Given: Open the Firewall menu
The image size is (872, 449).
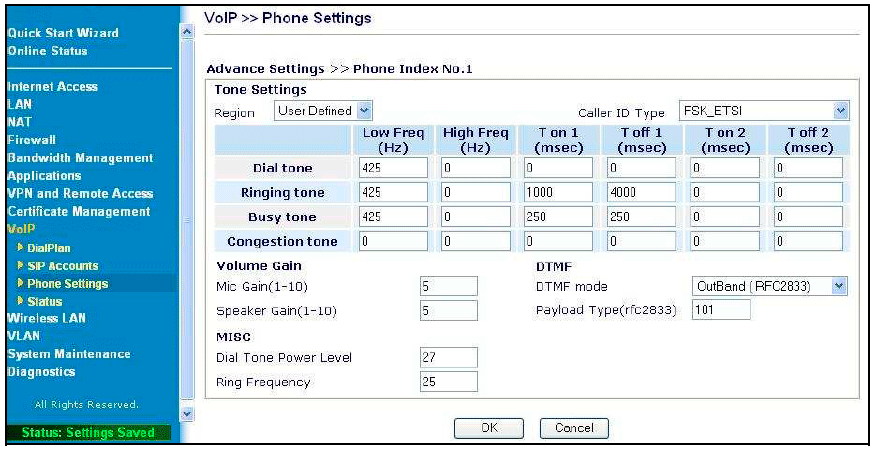Looking at the screenshot, I should pyautogui.click(x=31, y=140).
